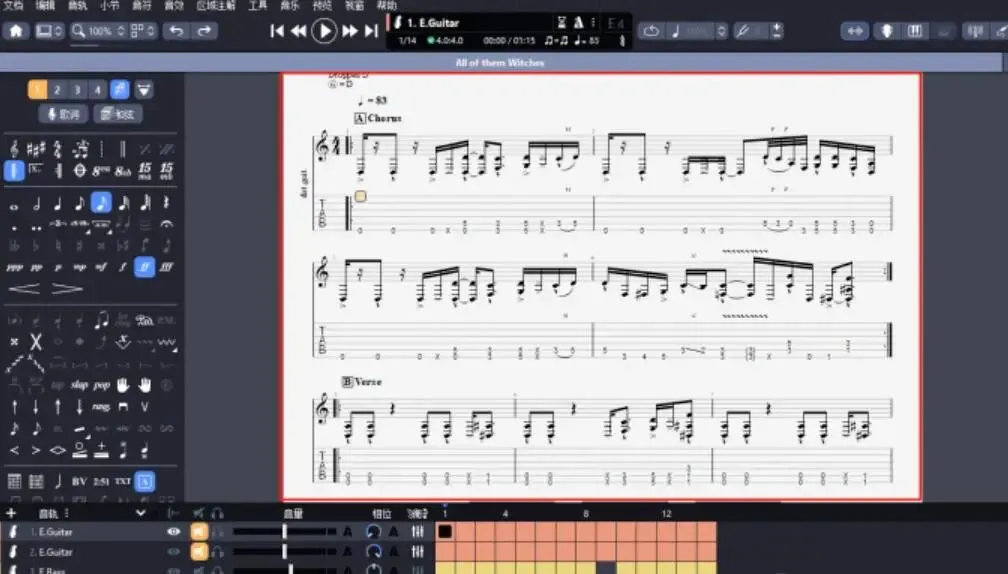Mute track 2 E.Guitar

tap(199, 552)
